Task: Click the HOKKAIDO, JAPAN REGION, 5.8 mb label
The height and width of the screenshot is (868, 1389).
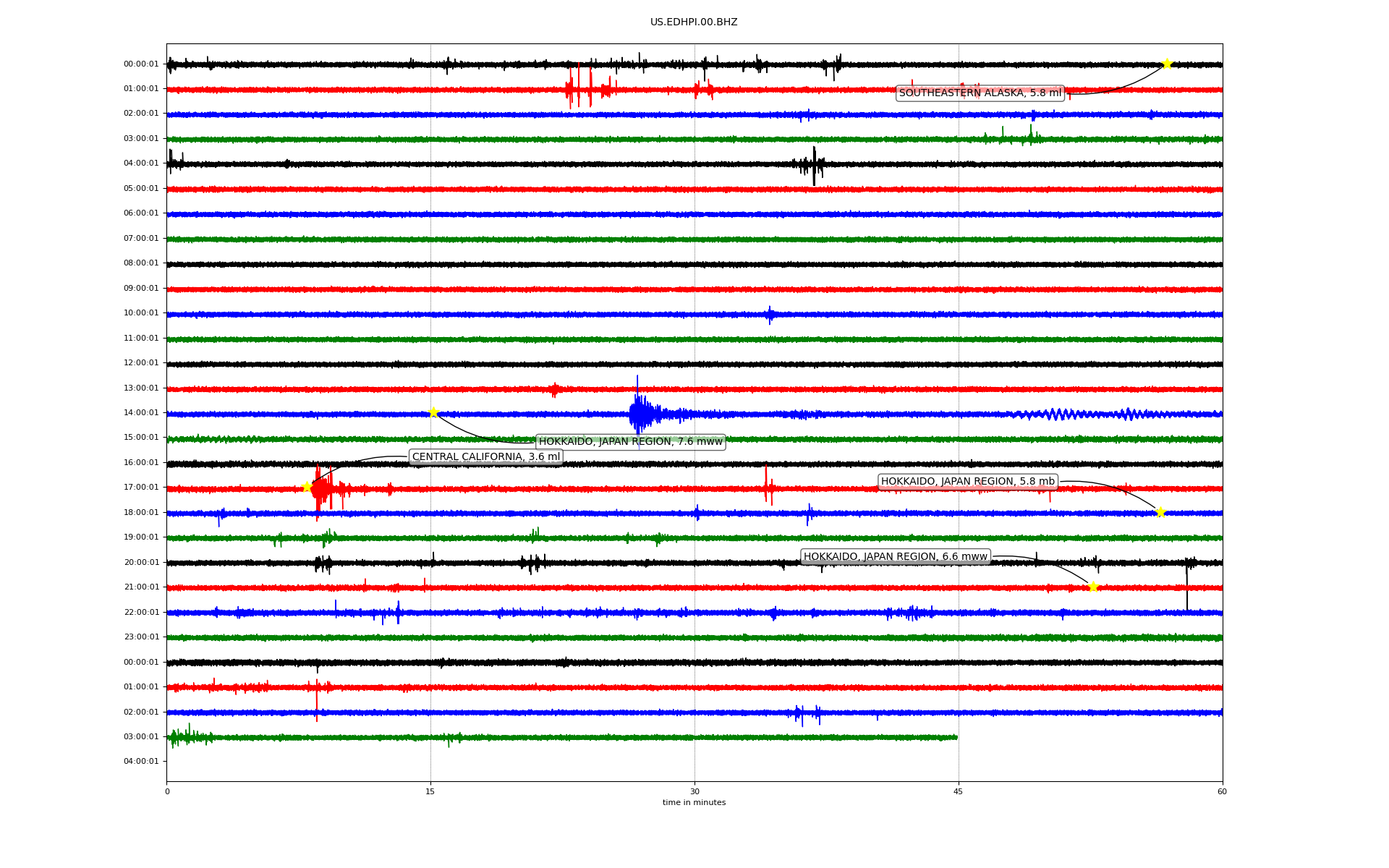Action: (967, 481)
